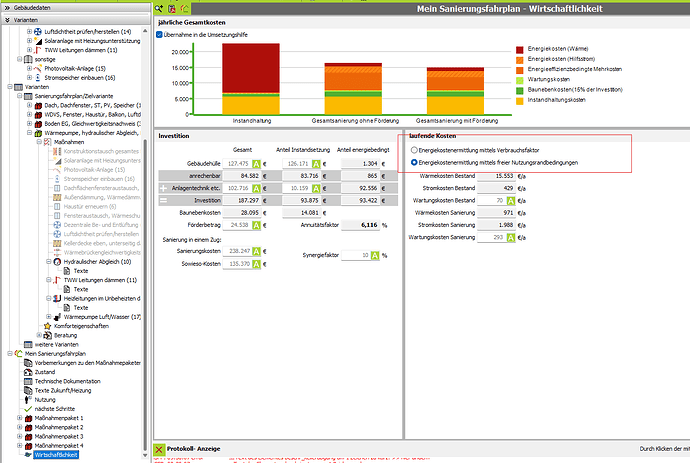This screenshot has width=690, height=463.
Task: Toggle the green A button beside Förderbetrag
Action: click(x=257, y=225)
